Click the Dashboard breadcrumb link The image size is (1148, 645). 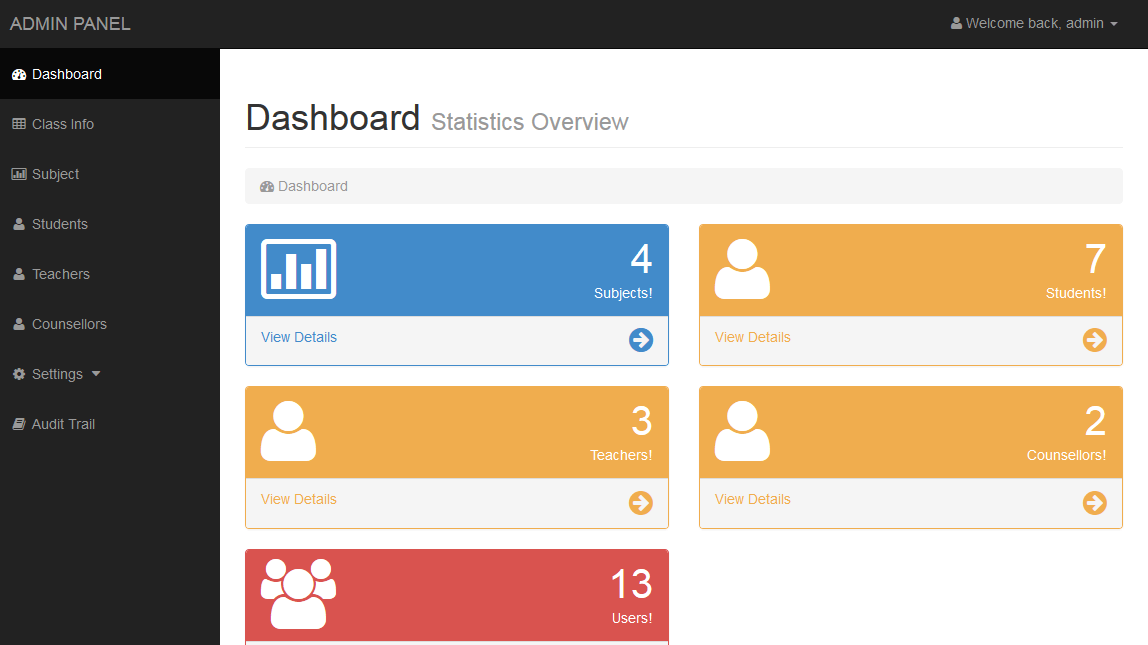coord(313,186)
